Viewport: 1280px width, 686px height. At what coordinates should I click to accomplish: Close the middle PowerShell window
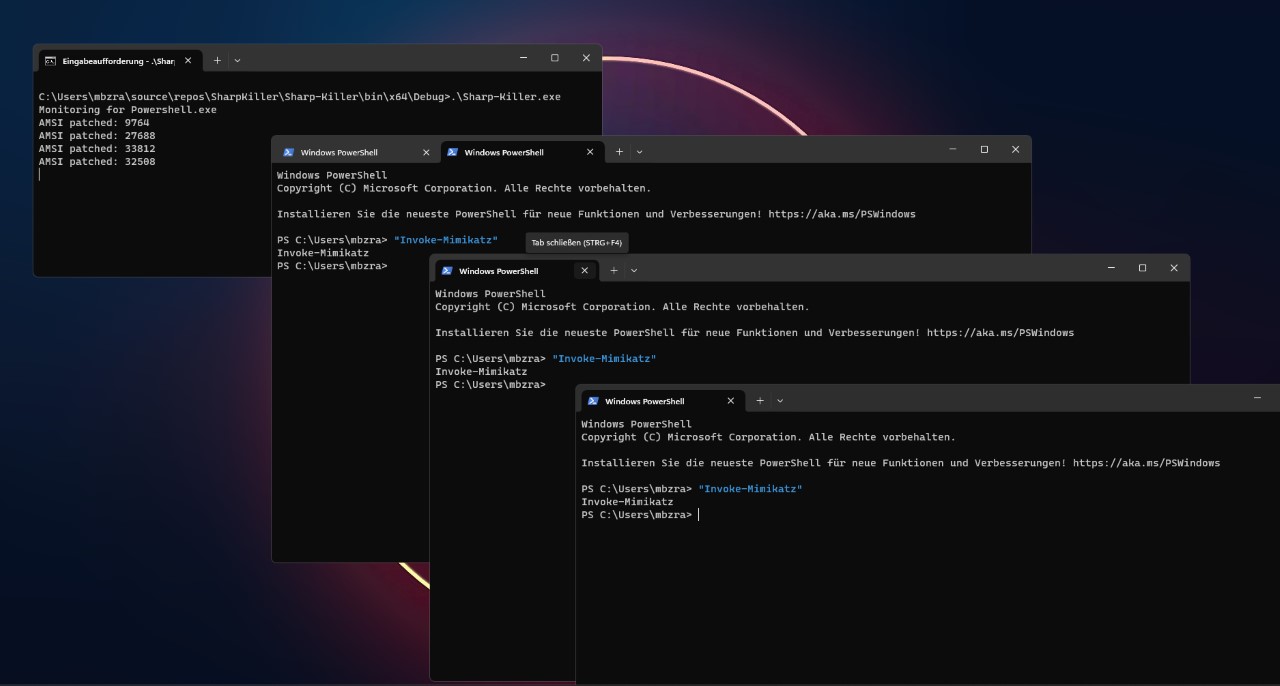click(x=1174, y=268)
